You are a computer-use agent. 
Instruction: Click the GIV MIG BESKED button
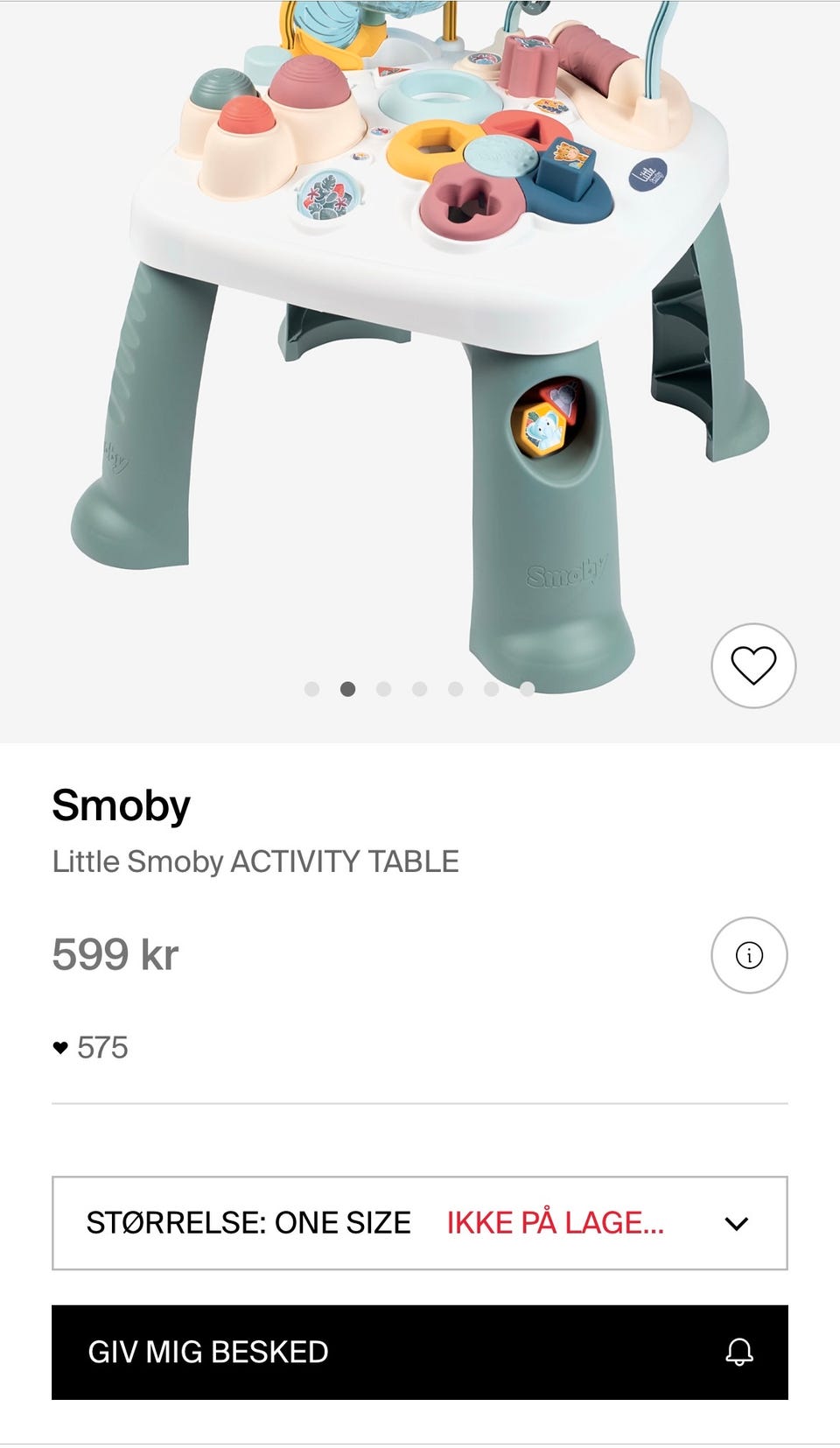coord(420,1353)
